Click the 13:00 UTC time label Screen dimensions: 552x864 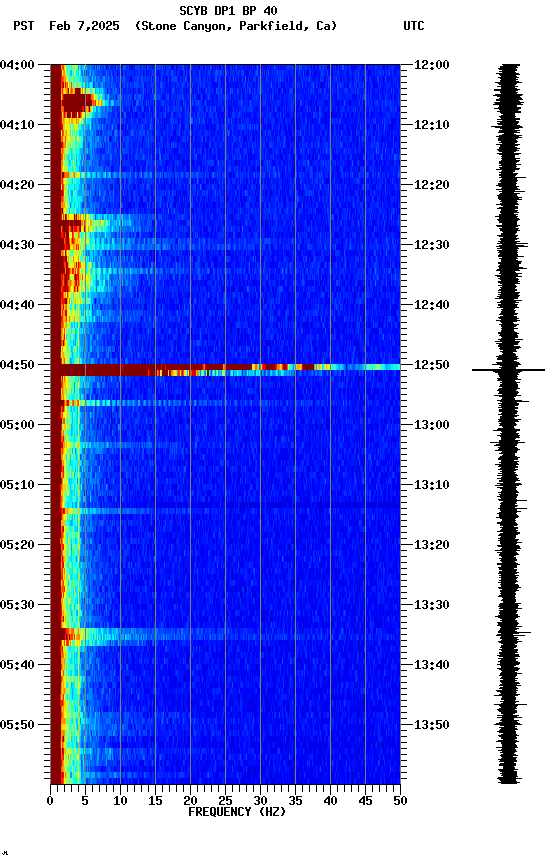(x=432, y=425)
